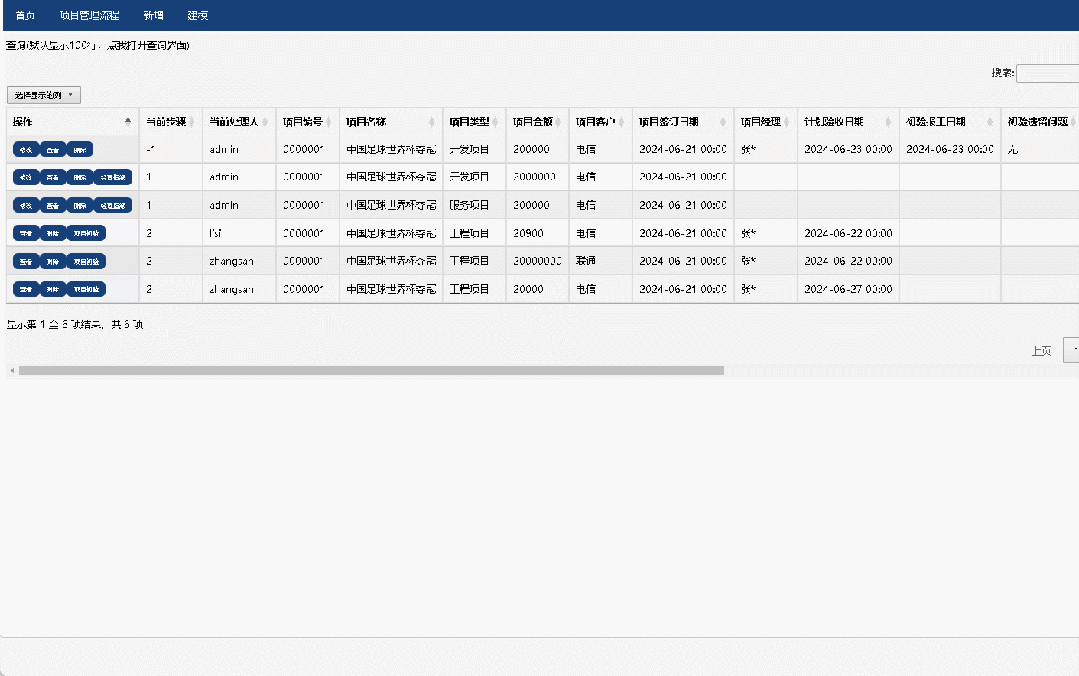
Task: Click 删除 in the lisi row
Action: pyautogui.click(x=53, y=233)
